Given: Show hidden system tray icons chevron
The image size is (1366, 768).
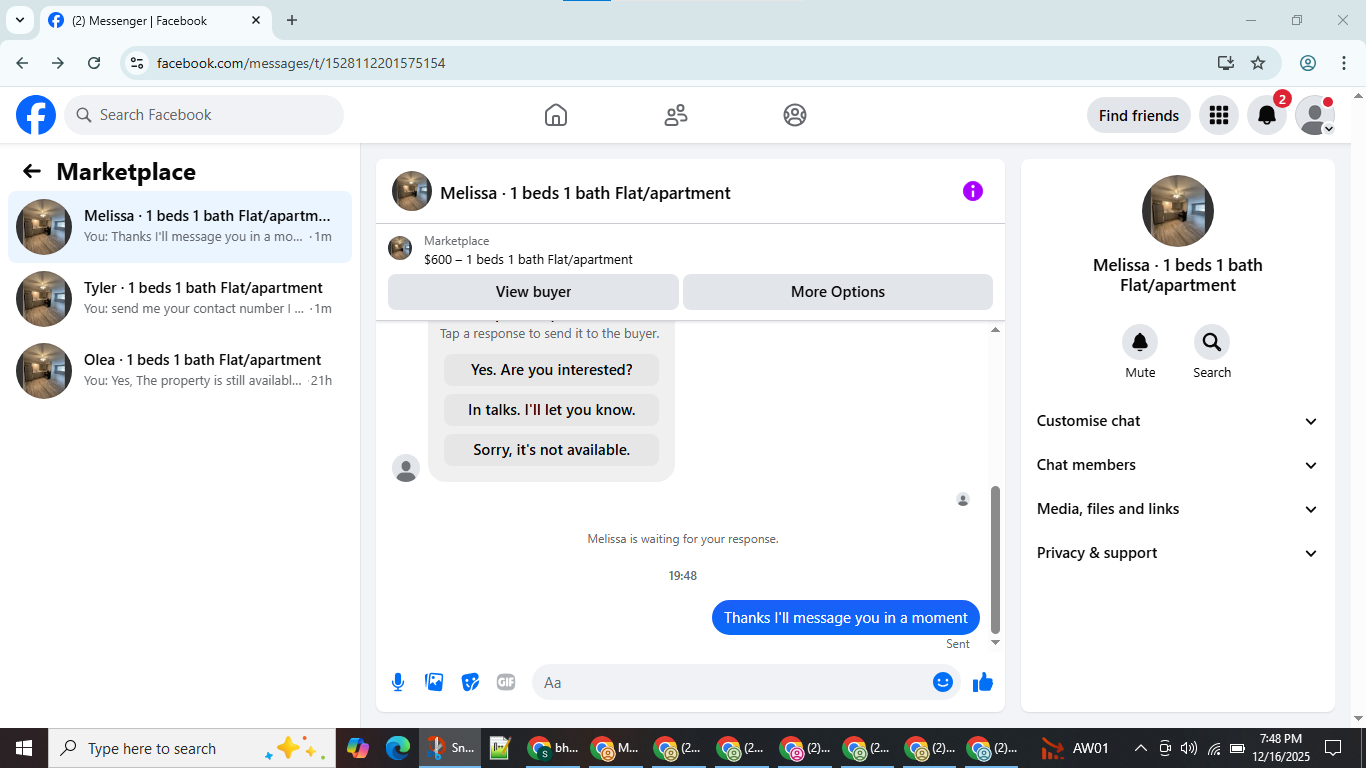Looking at the screenshot, I should point(1140,748).
